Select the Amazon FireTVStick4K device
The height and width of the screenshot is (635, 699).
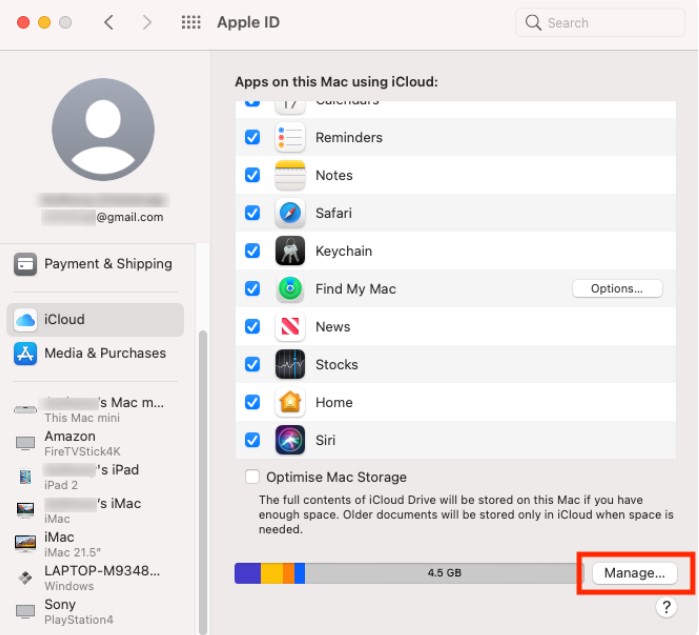tap(96, 443)
